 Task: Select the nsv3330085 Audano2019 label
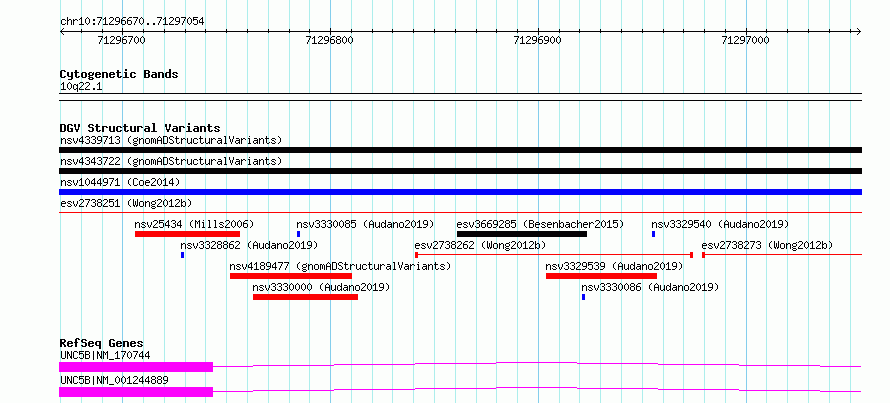point(365,224)
